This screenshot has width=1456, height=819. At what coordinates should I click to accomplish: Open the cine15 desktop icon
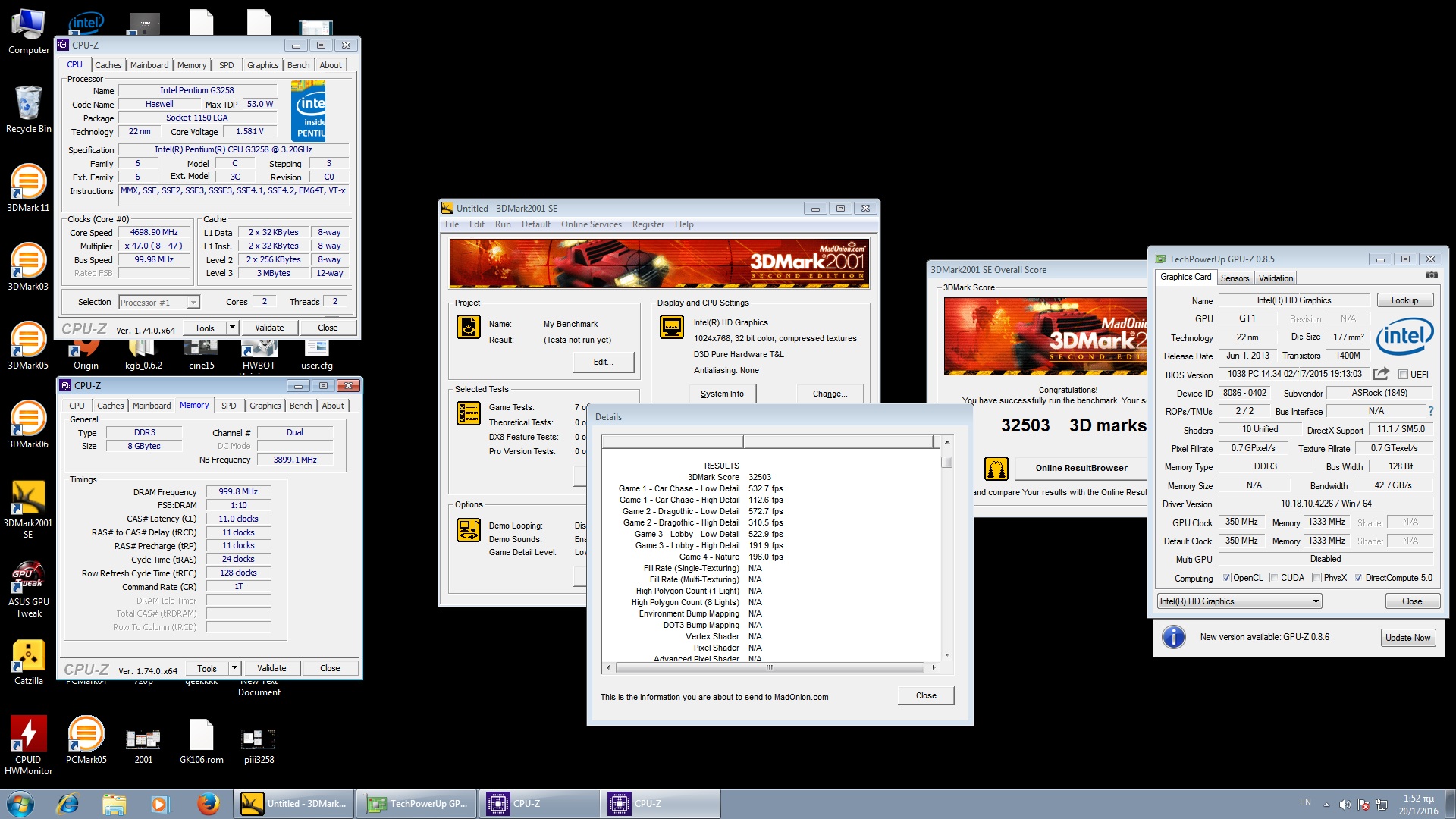coord(201,355)
